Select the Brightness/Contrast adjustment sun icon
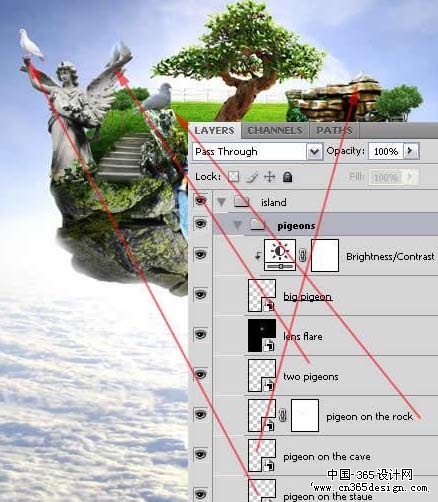 (280, 255)
